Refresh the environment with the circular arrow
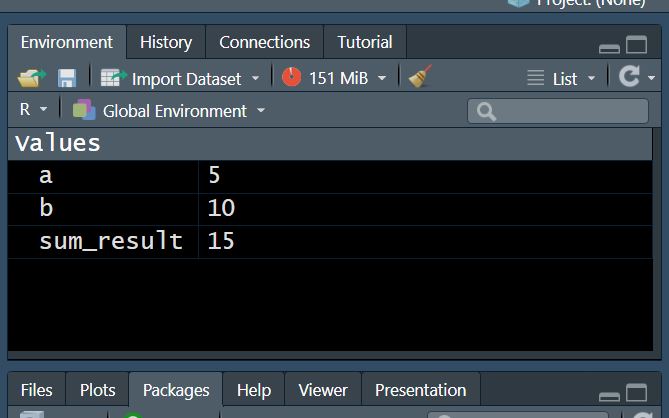Viewport: 669px width, 418px height. coord(629,77)
